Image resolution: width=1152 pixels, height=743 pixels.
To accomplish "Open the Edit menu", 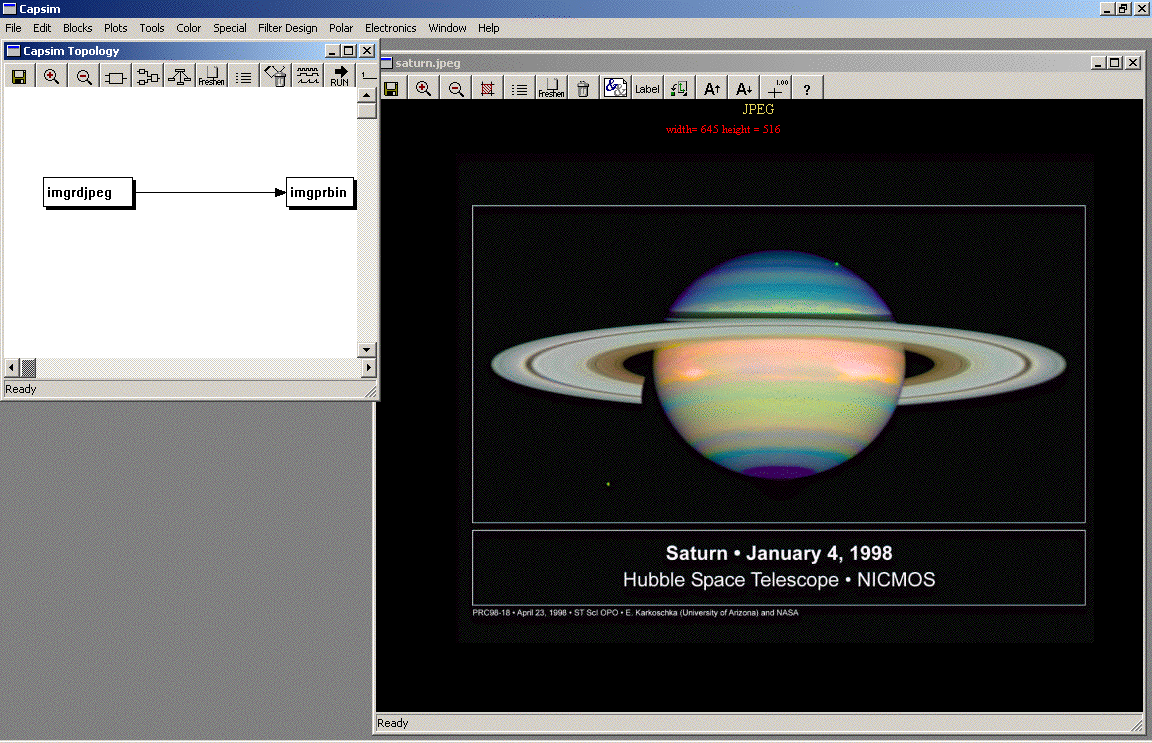I will [42, 28].
